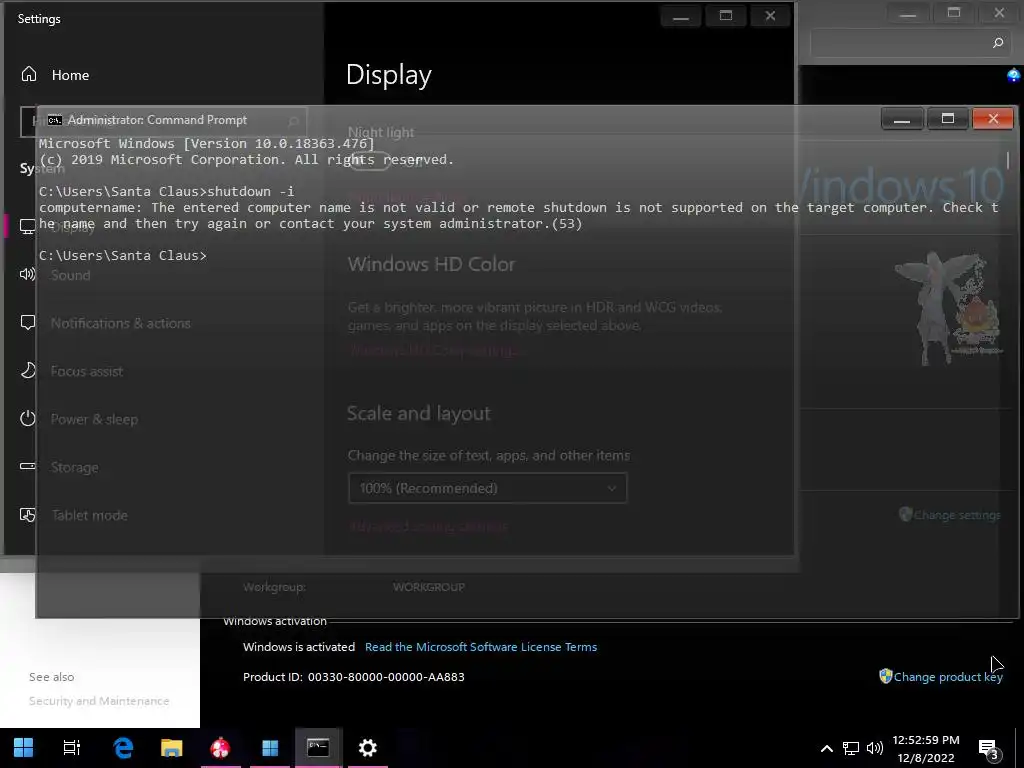Click the Notifications icon in Settings sidebar

click(x=28, y=322)
